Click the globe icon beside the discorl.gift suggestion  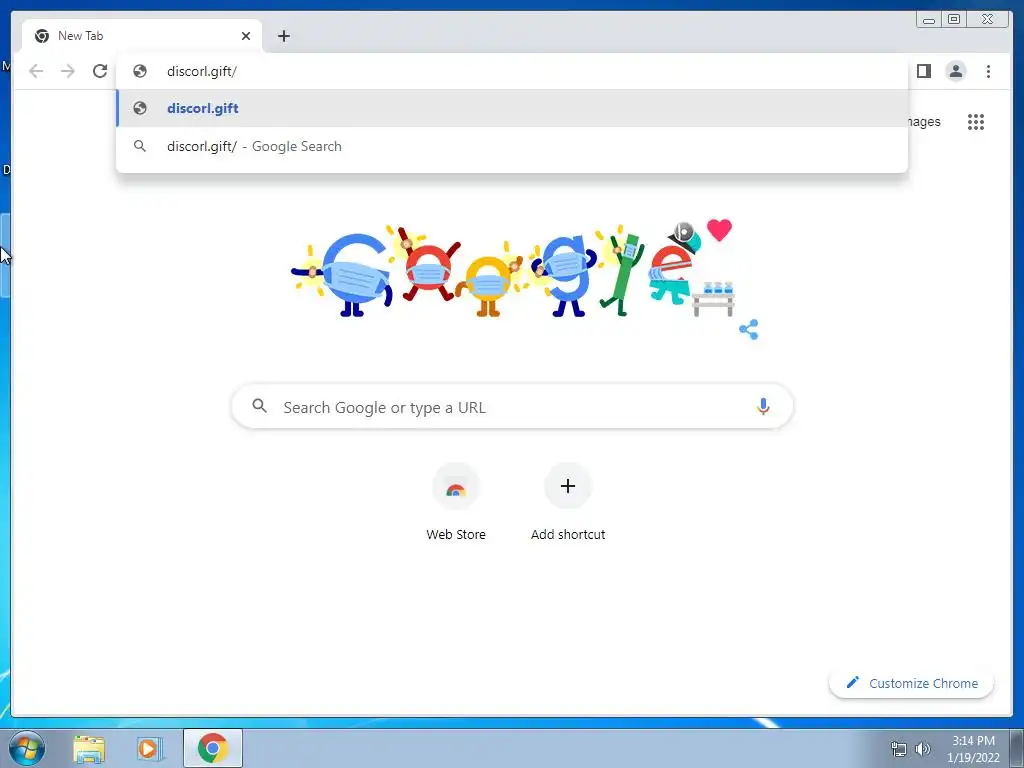tap(140, 108)
